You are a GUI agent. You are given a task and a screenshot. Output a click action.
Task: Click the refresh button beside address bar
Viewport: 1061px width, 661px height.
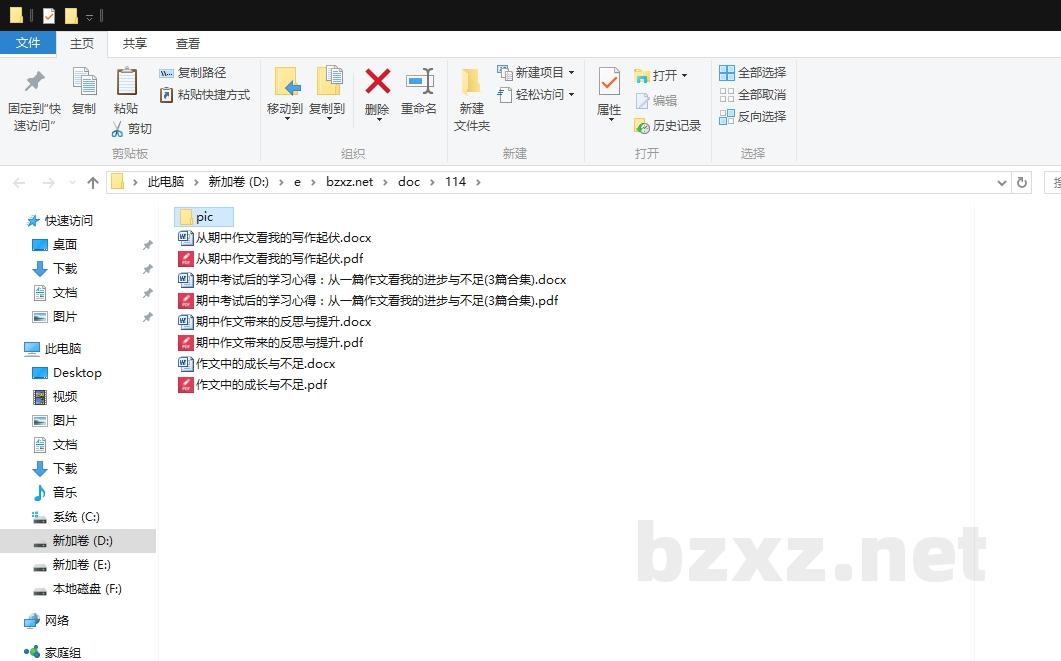pos(1021,182)
